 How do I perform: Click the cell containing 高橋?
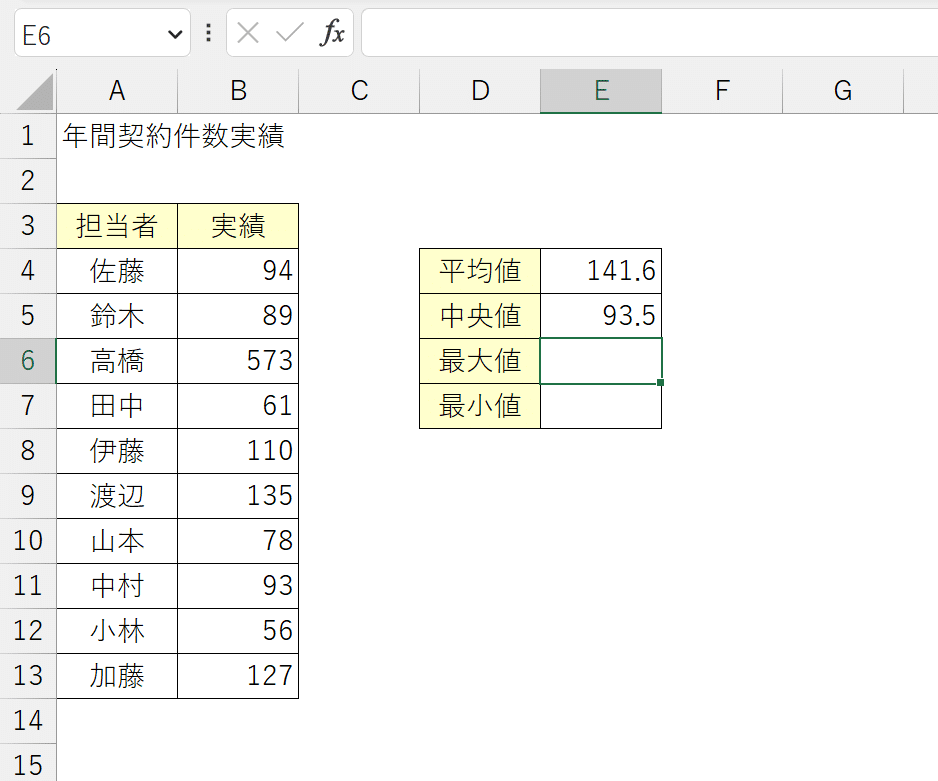[117, 361]
